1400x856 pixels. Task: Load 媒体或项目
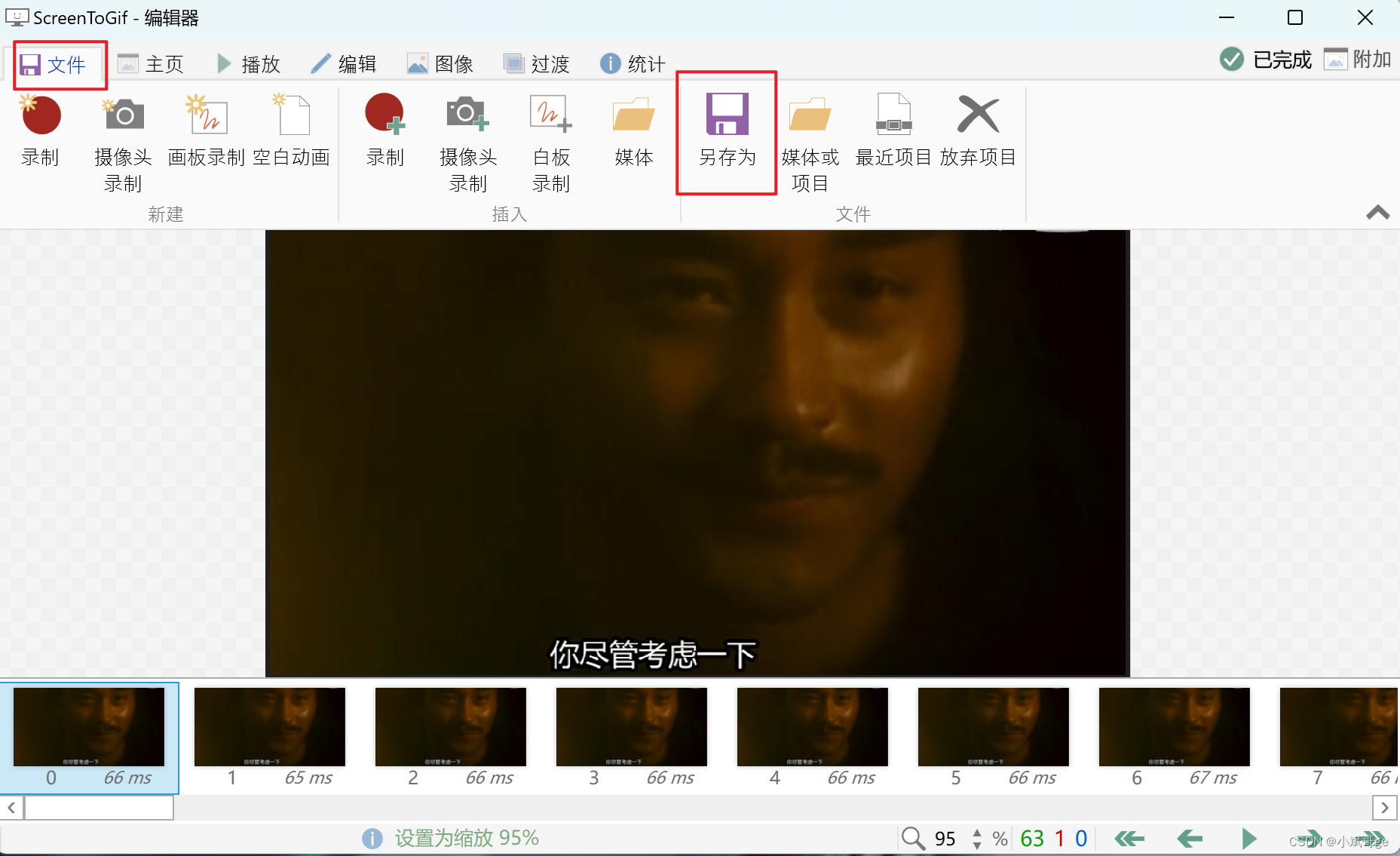(810, 143)
